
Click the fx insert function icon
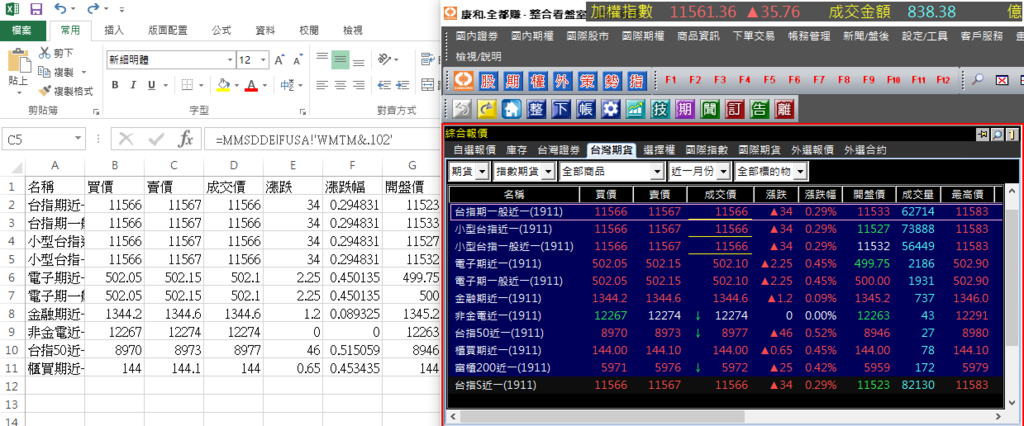click(x=185, y=139)
